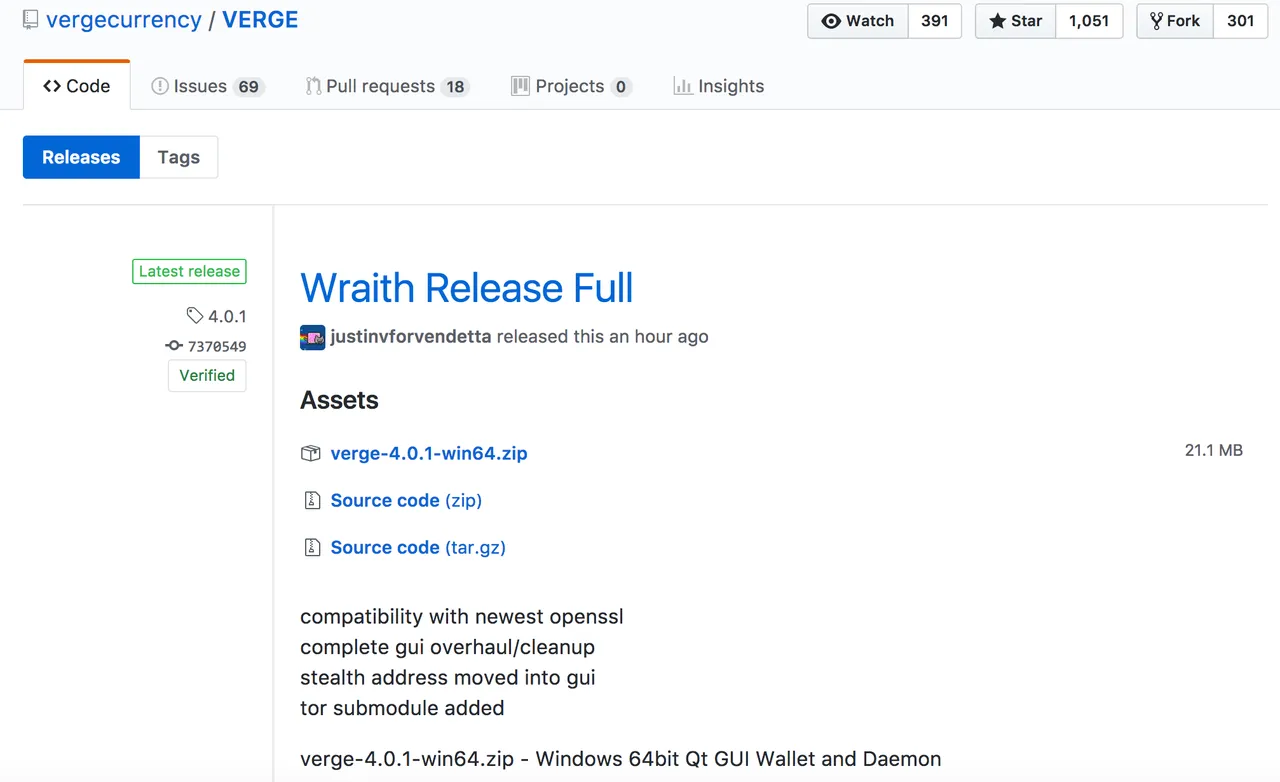Show the Verified signature details
Screen dimensions: 1280x782
click(207, 375)
